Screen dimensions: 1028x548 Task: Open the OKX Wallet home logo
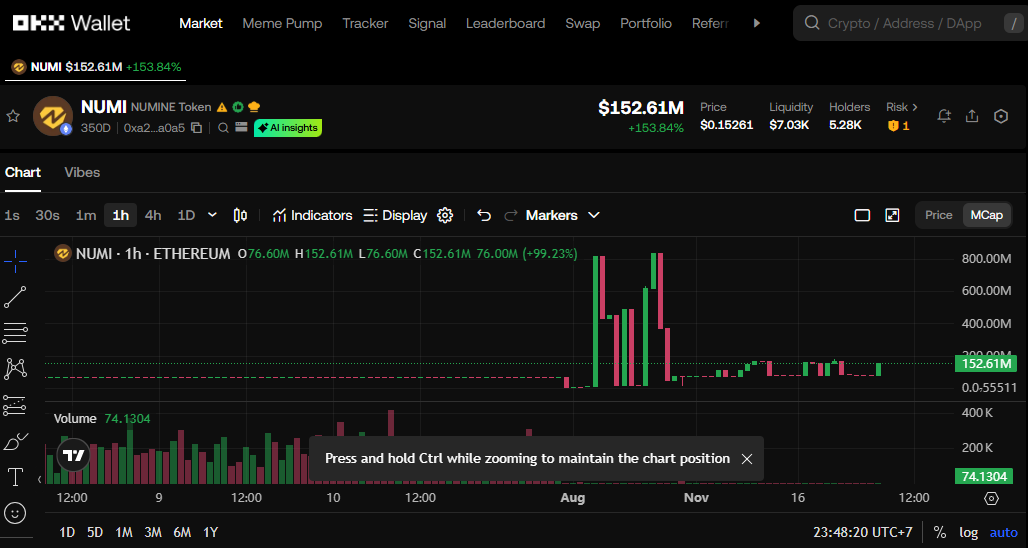pos(71,23)
